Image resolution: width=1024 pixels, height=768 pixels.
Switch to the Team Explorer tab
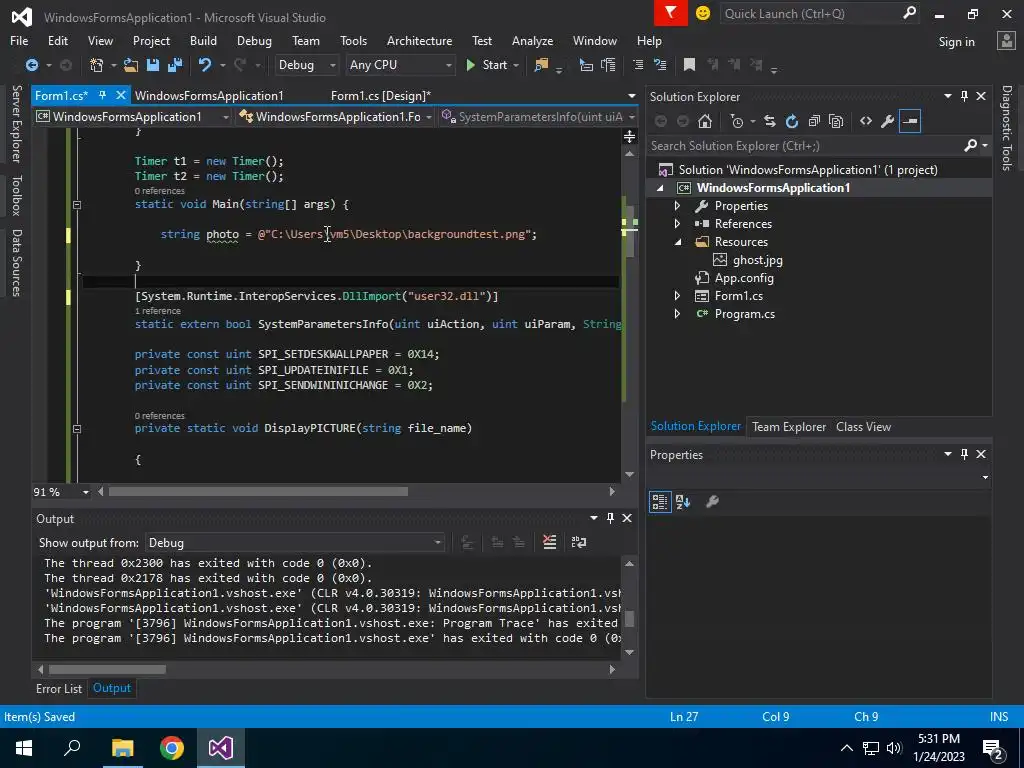click(x=788, y=426)
